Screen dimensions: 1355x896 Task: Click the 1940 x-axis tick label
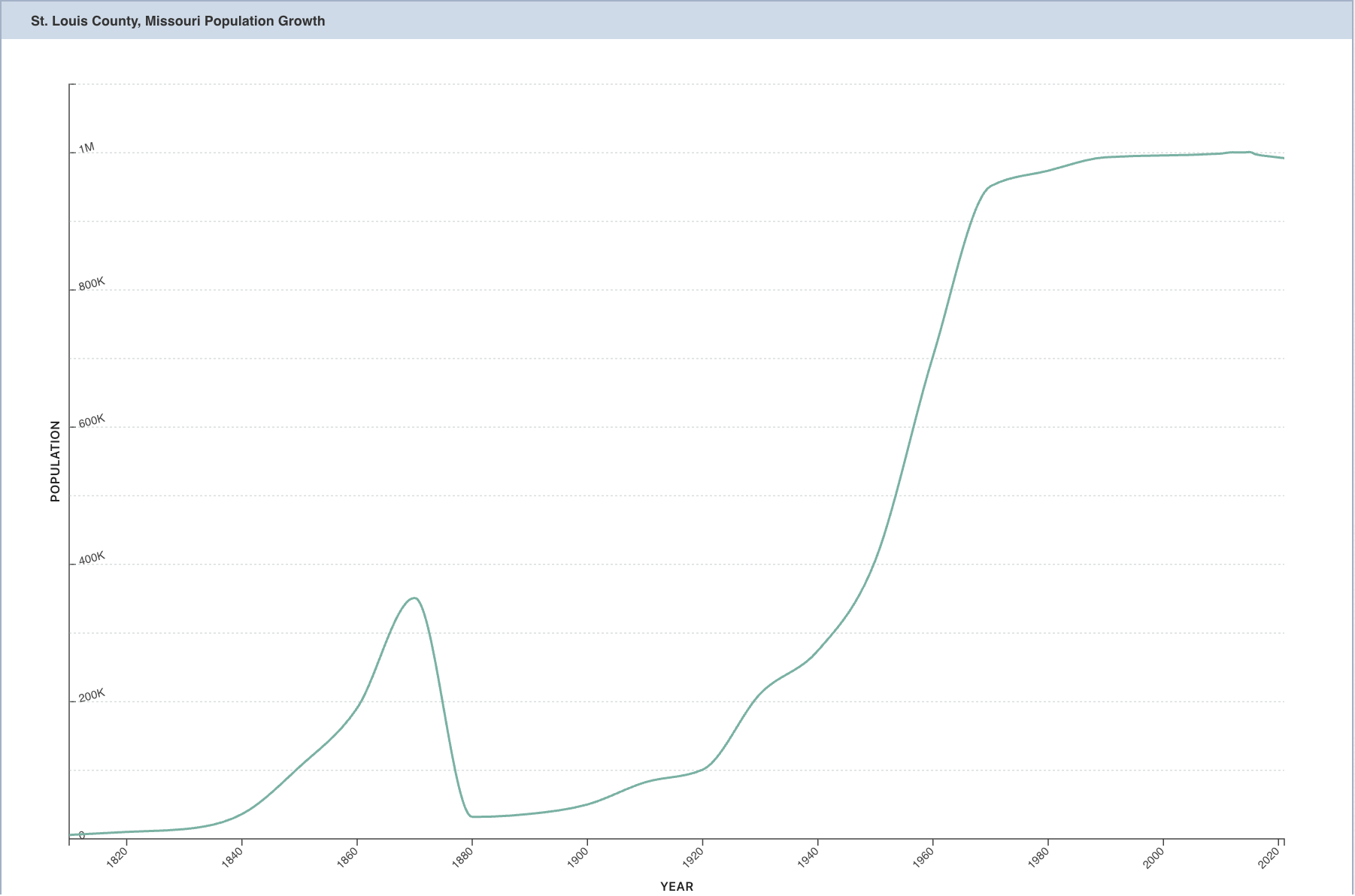[808, 858]
